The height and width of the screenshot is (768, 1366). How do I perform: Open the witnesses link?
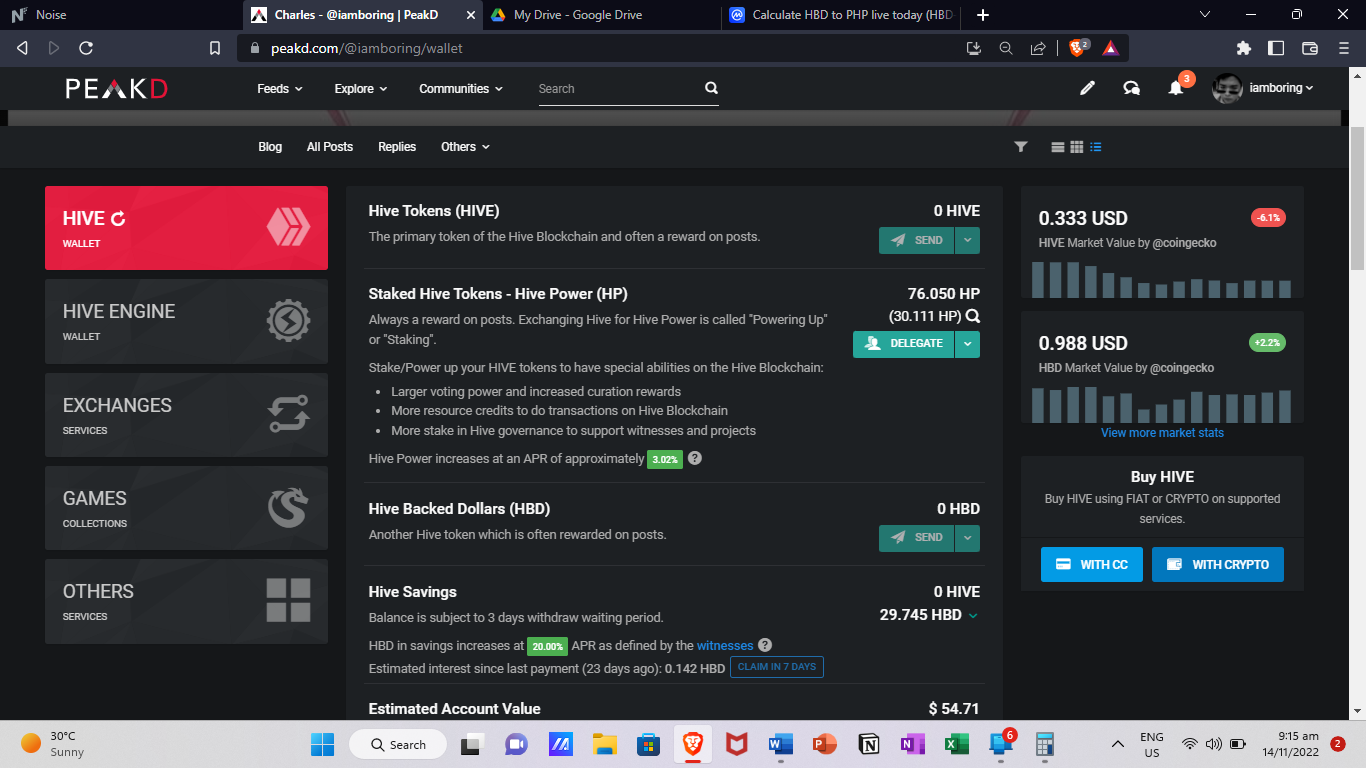[x=725, y=645]
